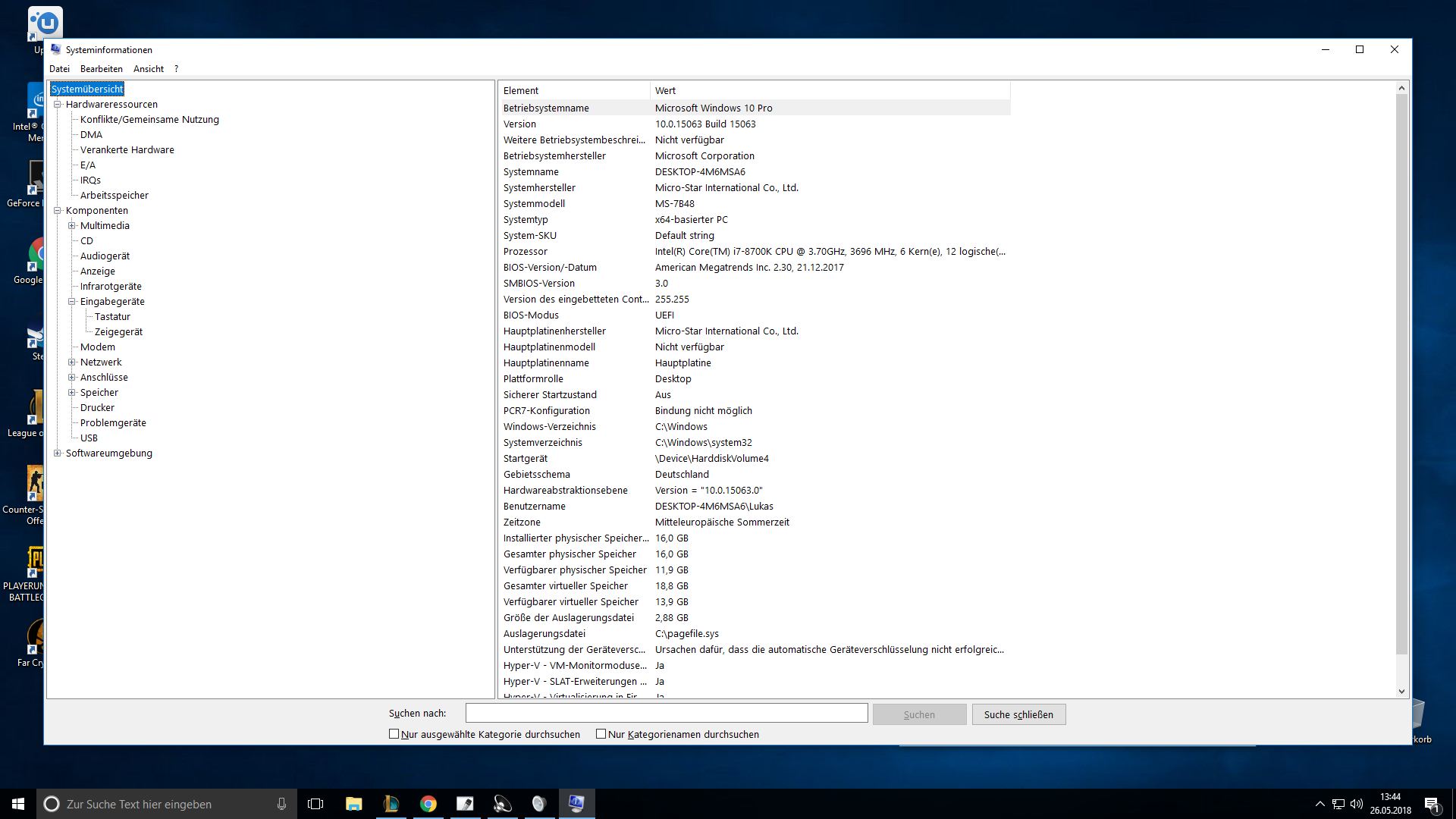Check 'Nur Kategorienamen durchsuchen' option
This screenshot has width=1456, height=819.
(601, 734)
